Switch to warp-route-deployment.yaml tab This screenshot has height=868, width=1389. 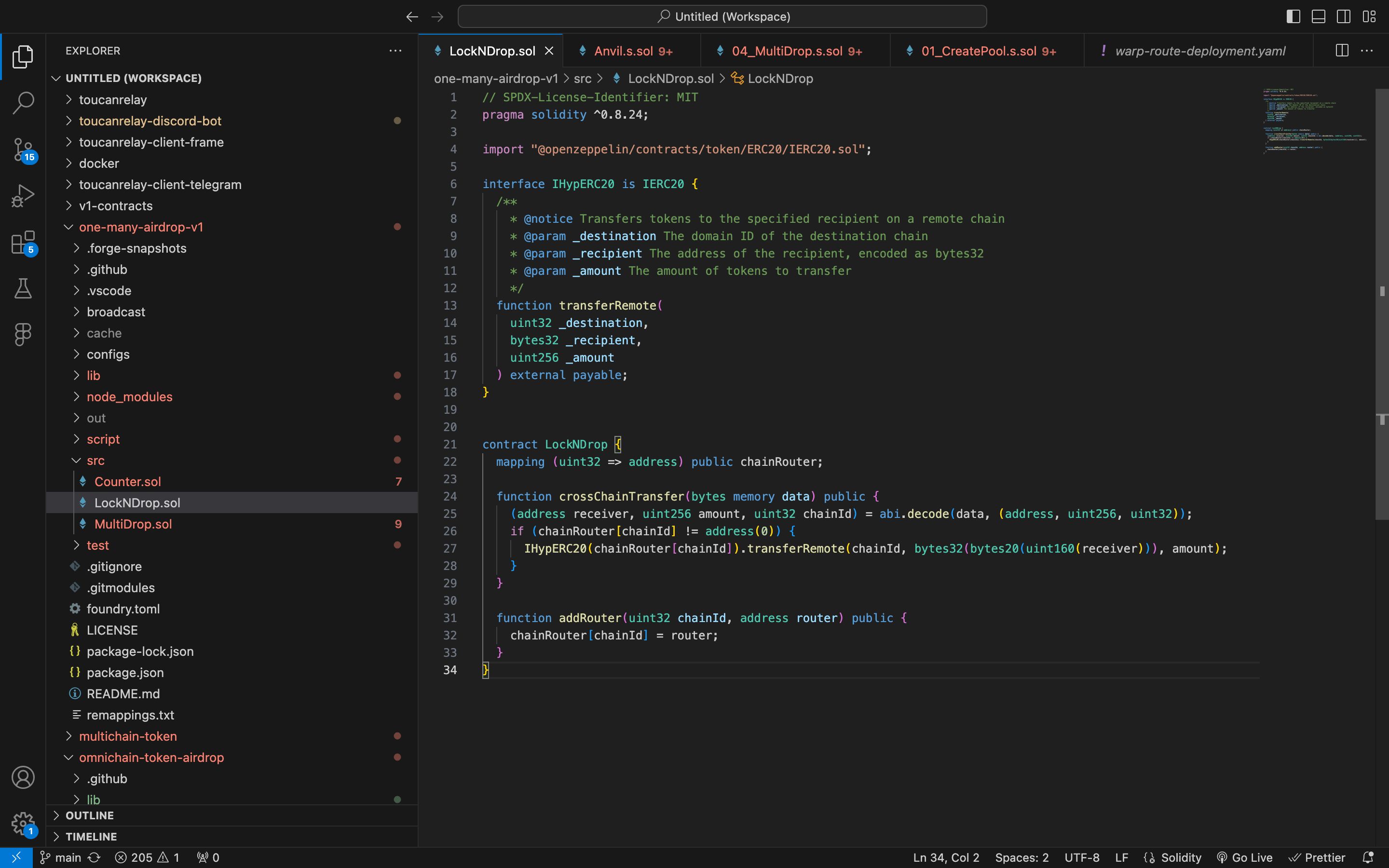1198,51
